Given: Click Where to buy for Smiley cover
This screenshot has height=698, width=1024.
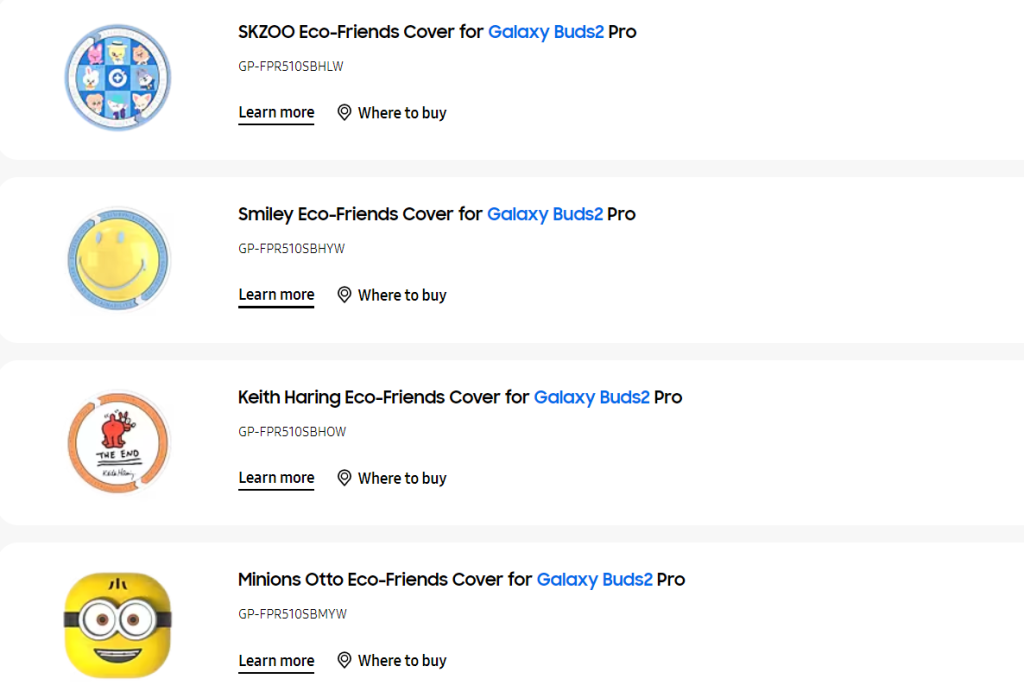Looking at the screenshot, I should (x=402, y=295).
